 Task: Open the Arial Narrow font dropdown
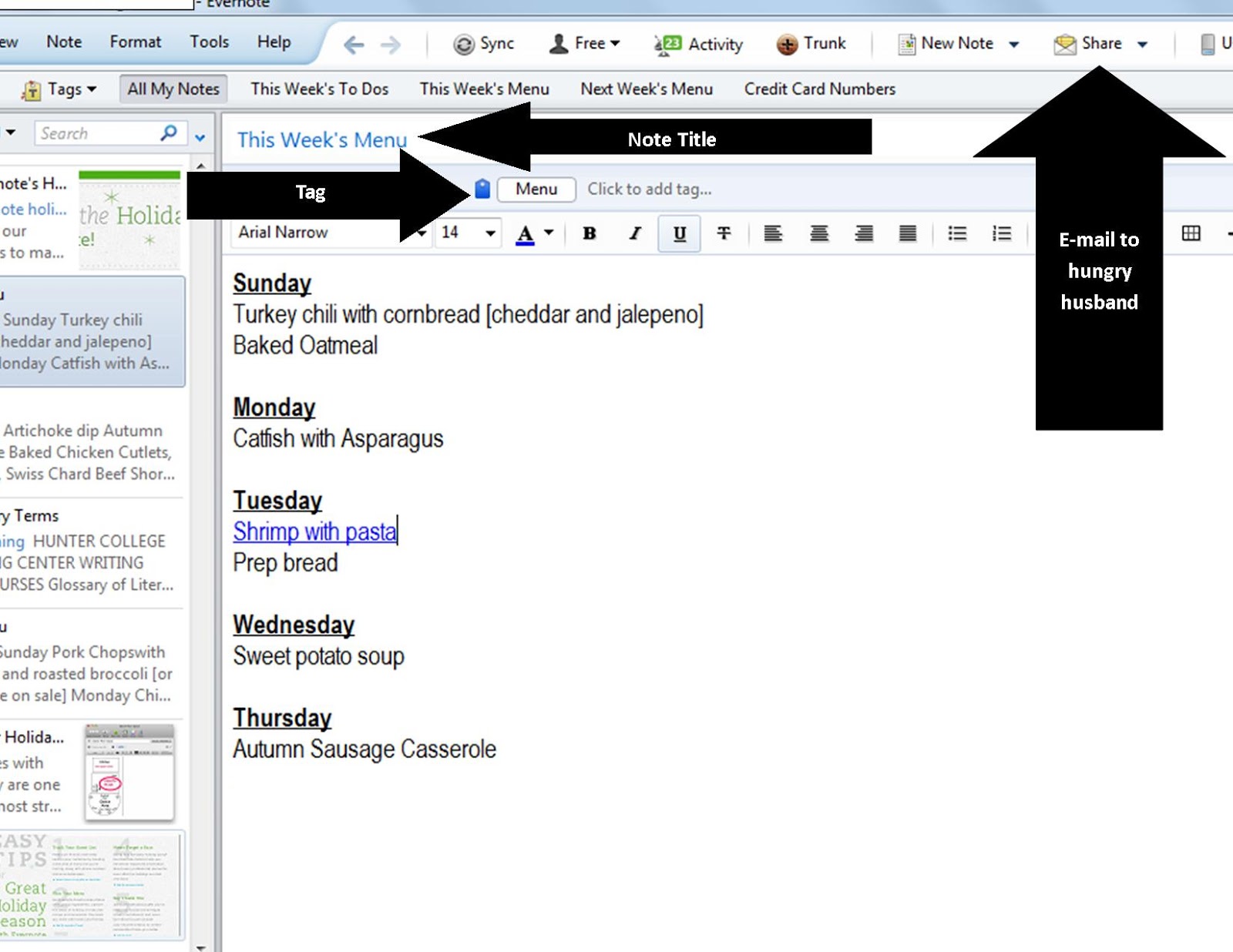422,233
